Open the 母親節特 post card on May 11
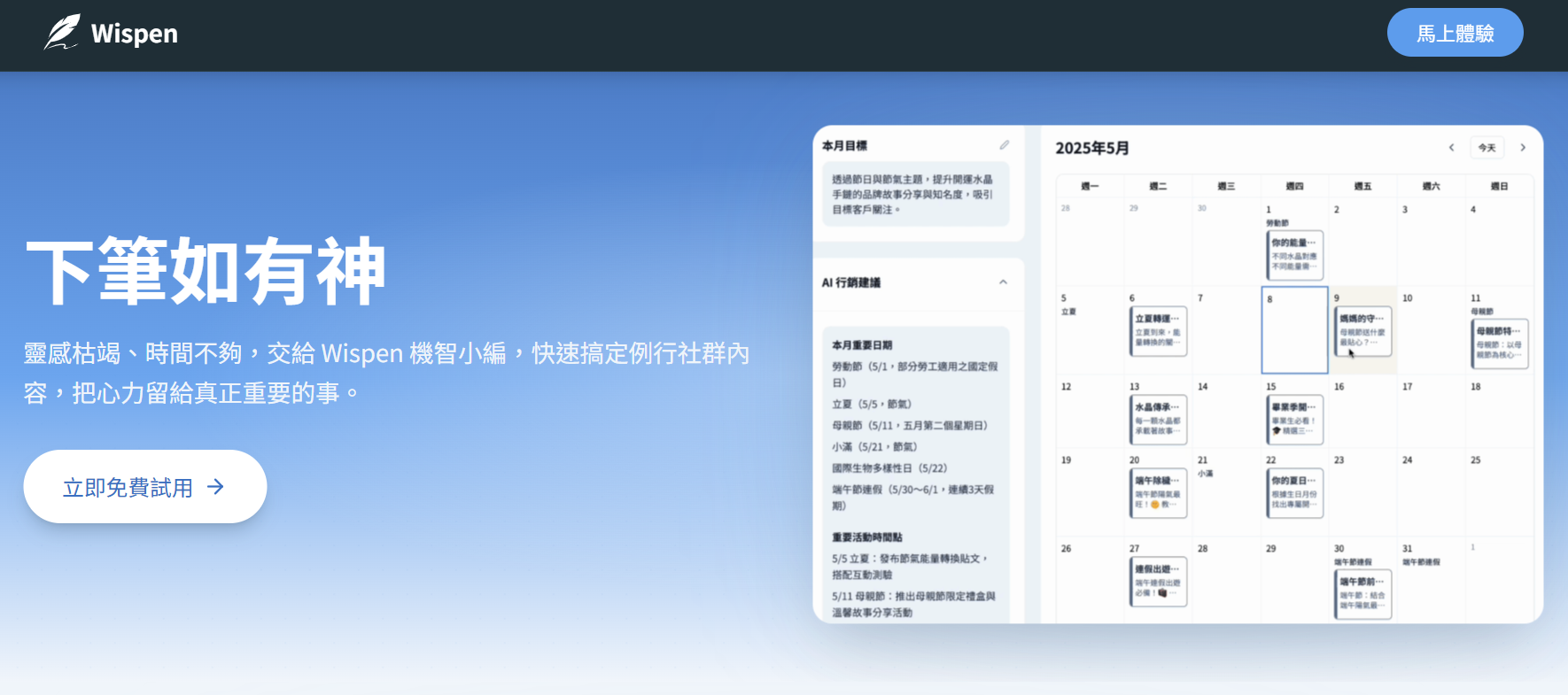 pyautogui.click(x=1499, y=344)
